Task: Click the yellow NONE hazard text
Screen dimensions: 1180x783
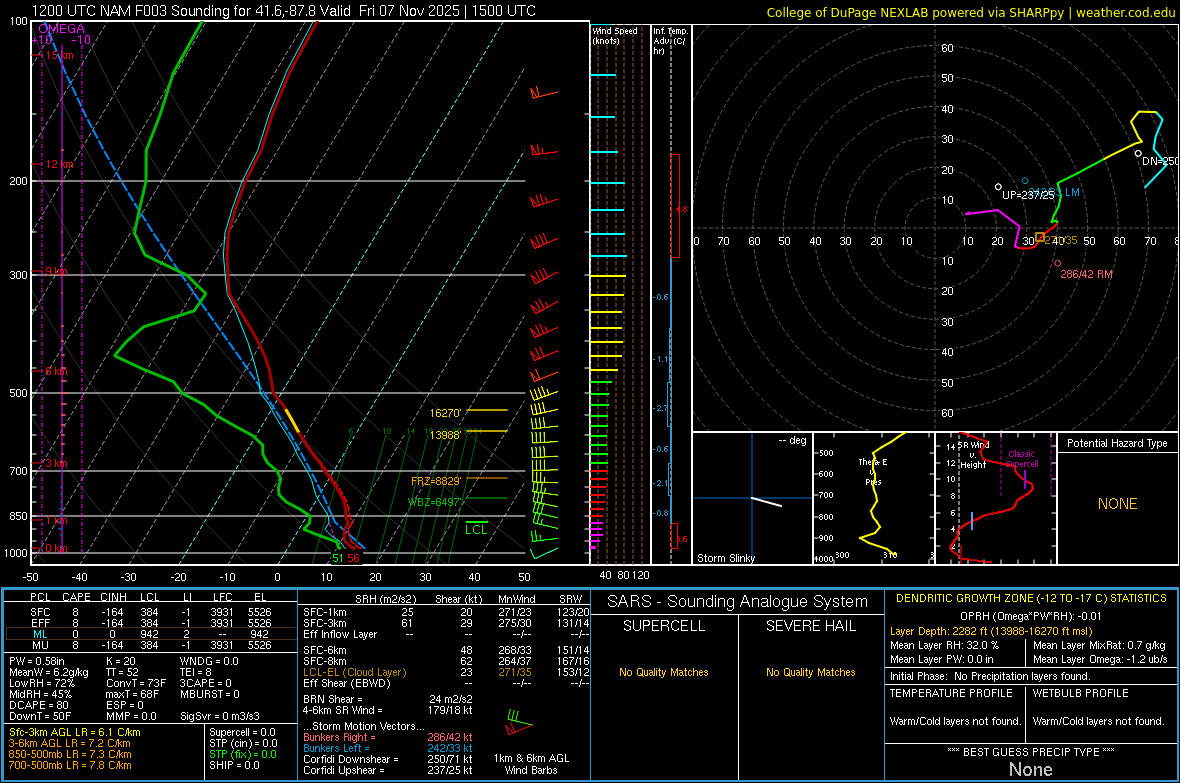Action: point(1117,504)
